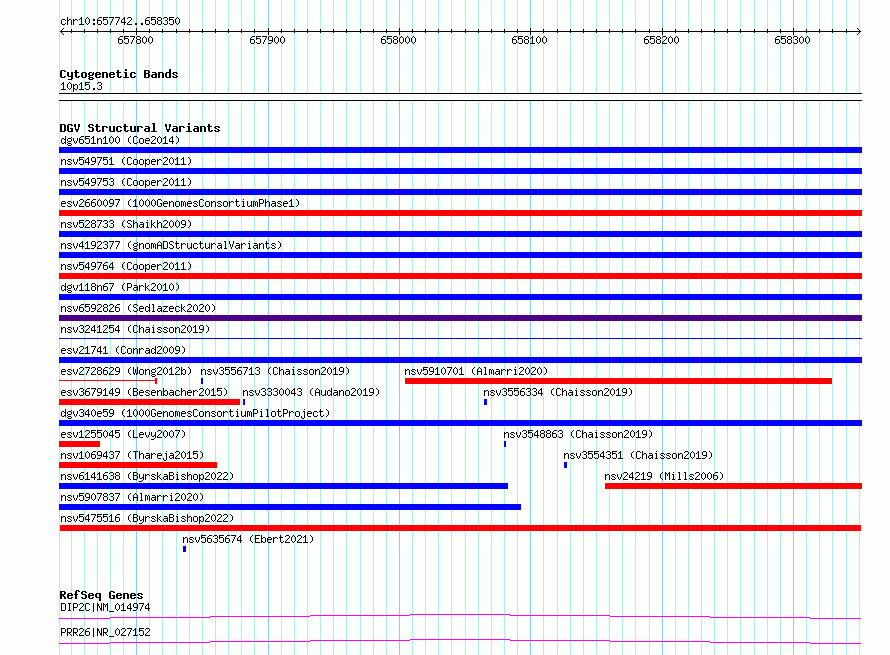The height and width of the screenshot is (655, 890).
Task: Select esv1255045 (Levy2007) label
Action: coord(123,434)
